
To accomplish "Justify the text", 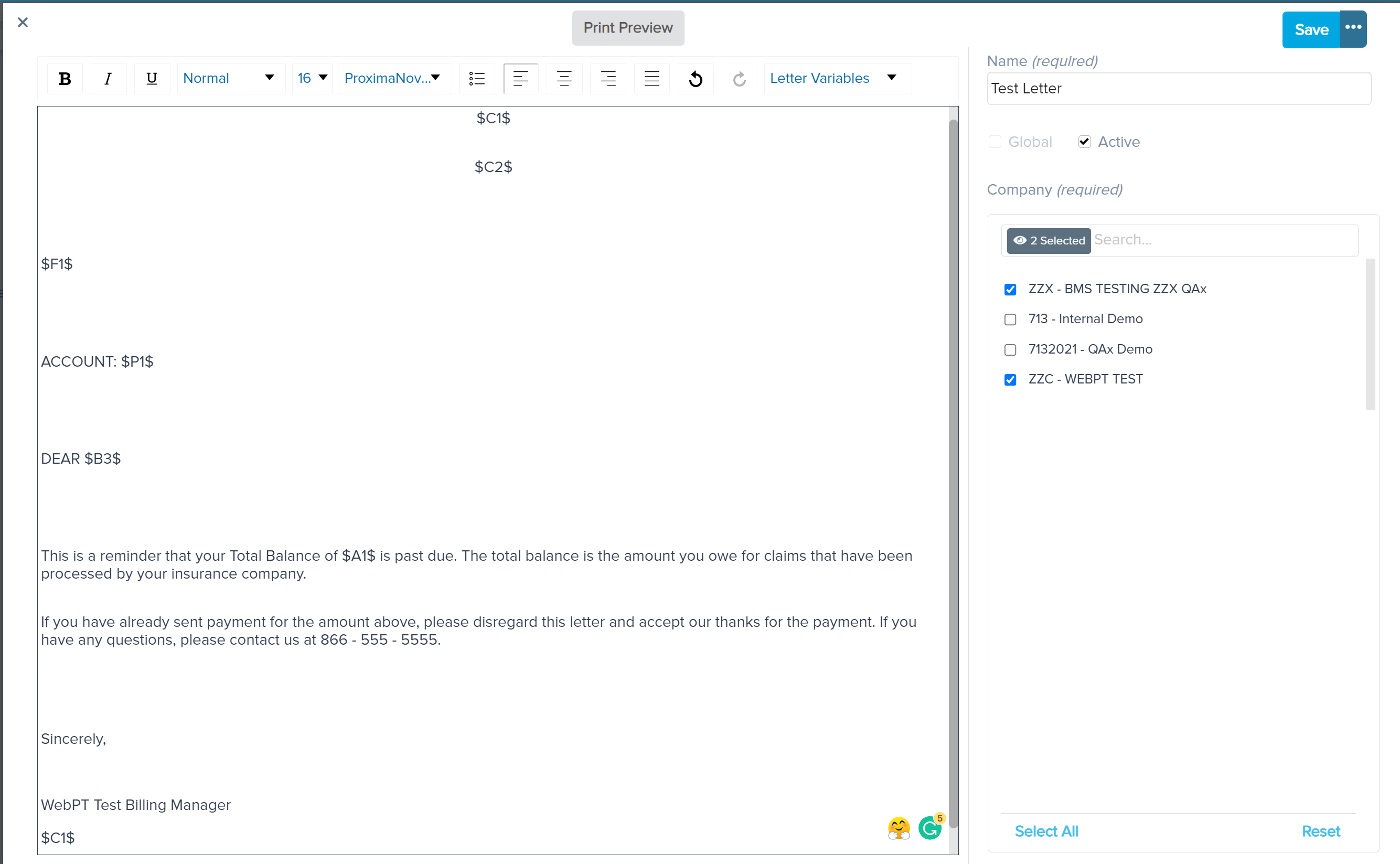I will point(651,78).
